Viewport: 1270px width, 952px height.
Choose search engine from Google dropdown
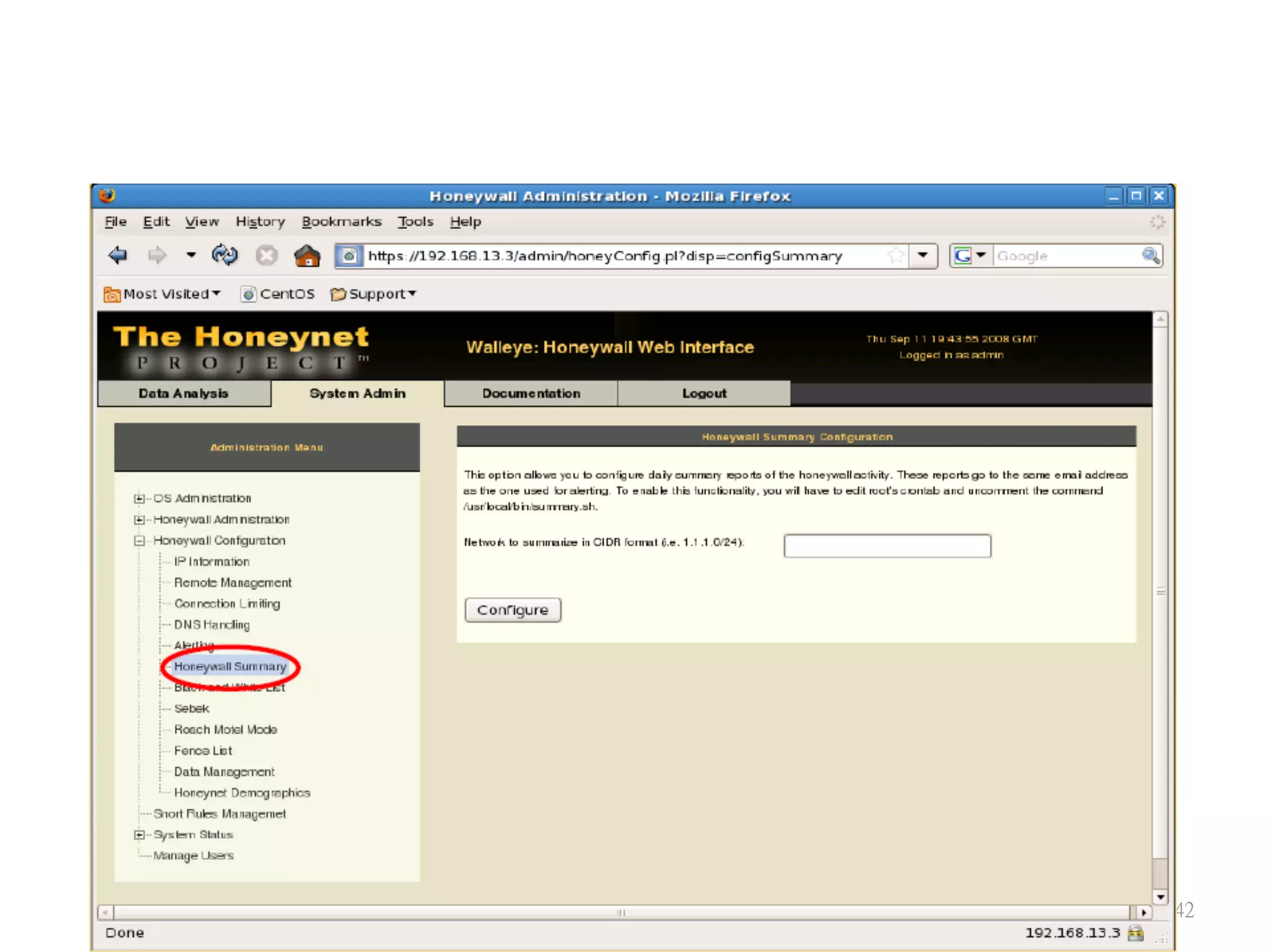[x=971, y=255]
